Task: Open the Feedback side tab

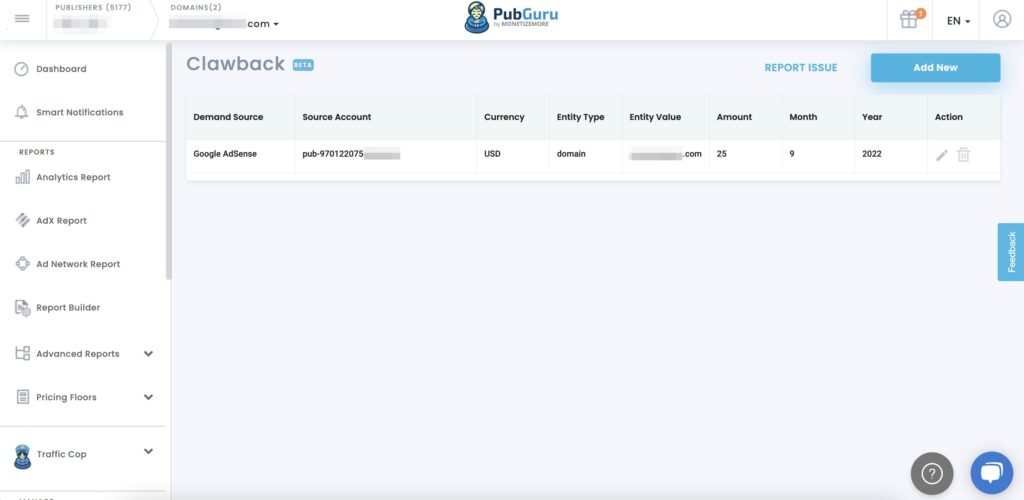Action: (1011, 252)
